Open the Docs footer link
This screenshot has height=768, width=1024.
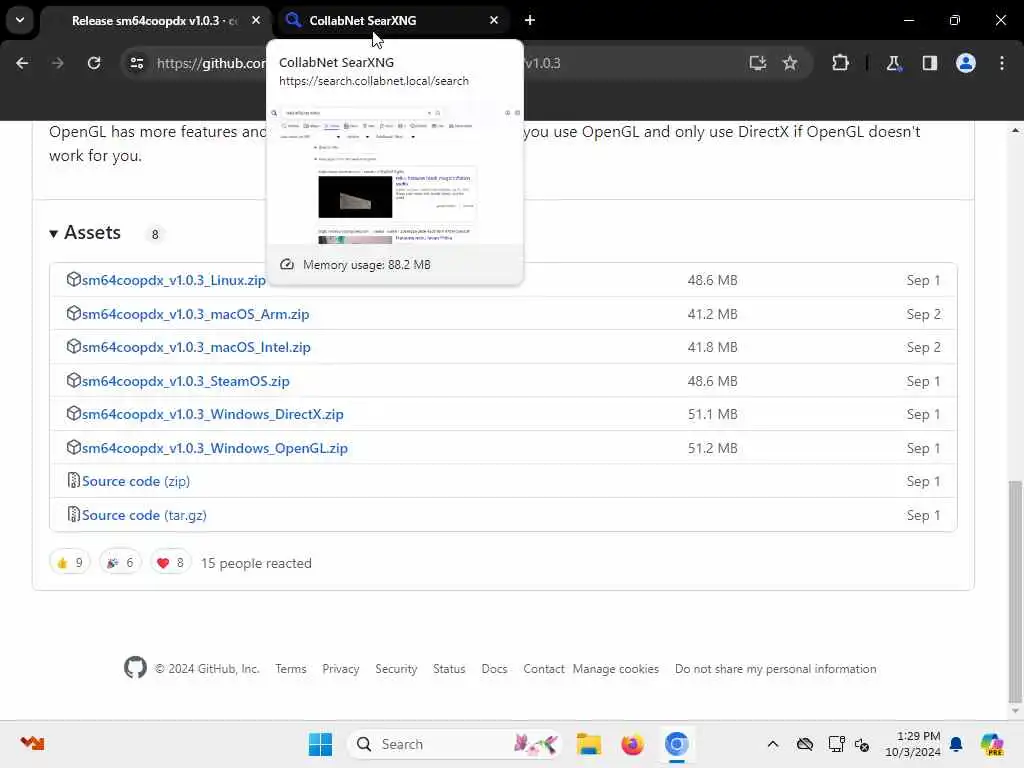click(494, 669)
